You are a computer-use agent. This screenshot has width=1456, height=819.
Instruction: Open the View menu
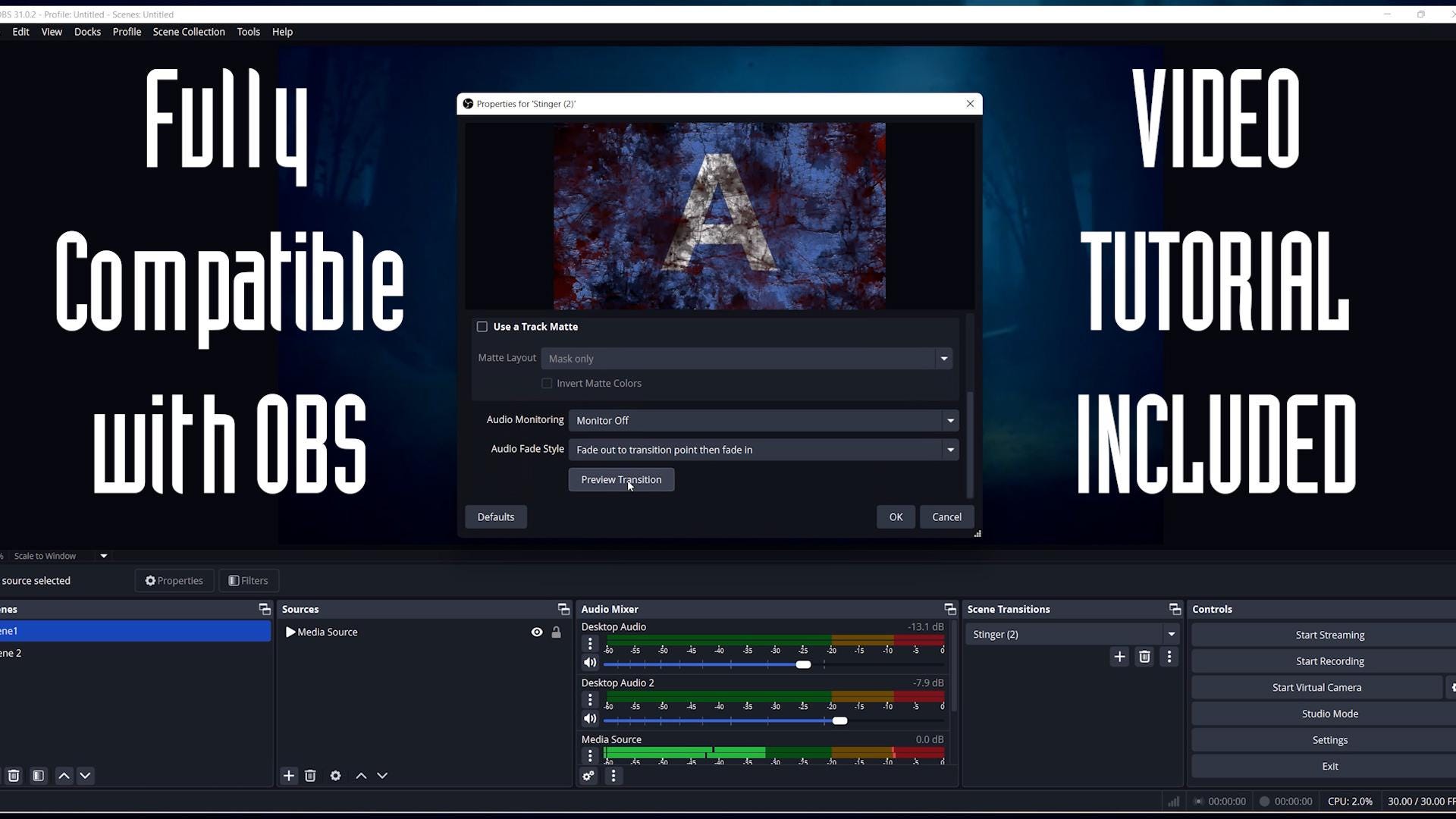tap(52, 32)
